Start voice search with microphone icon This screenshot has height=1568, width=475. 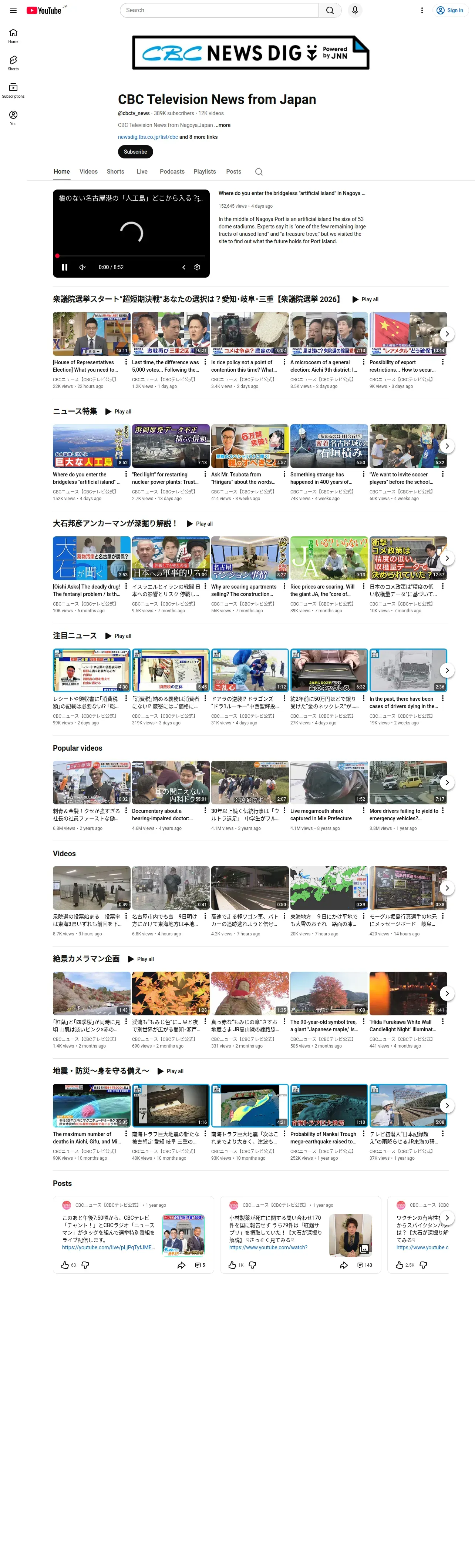coord(354,10)
